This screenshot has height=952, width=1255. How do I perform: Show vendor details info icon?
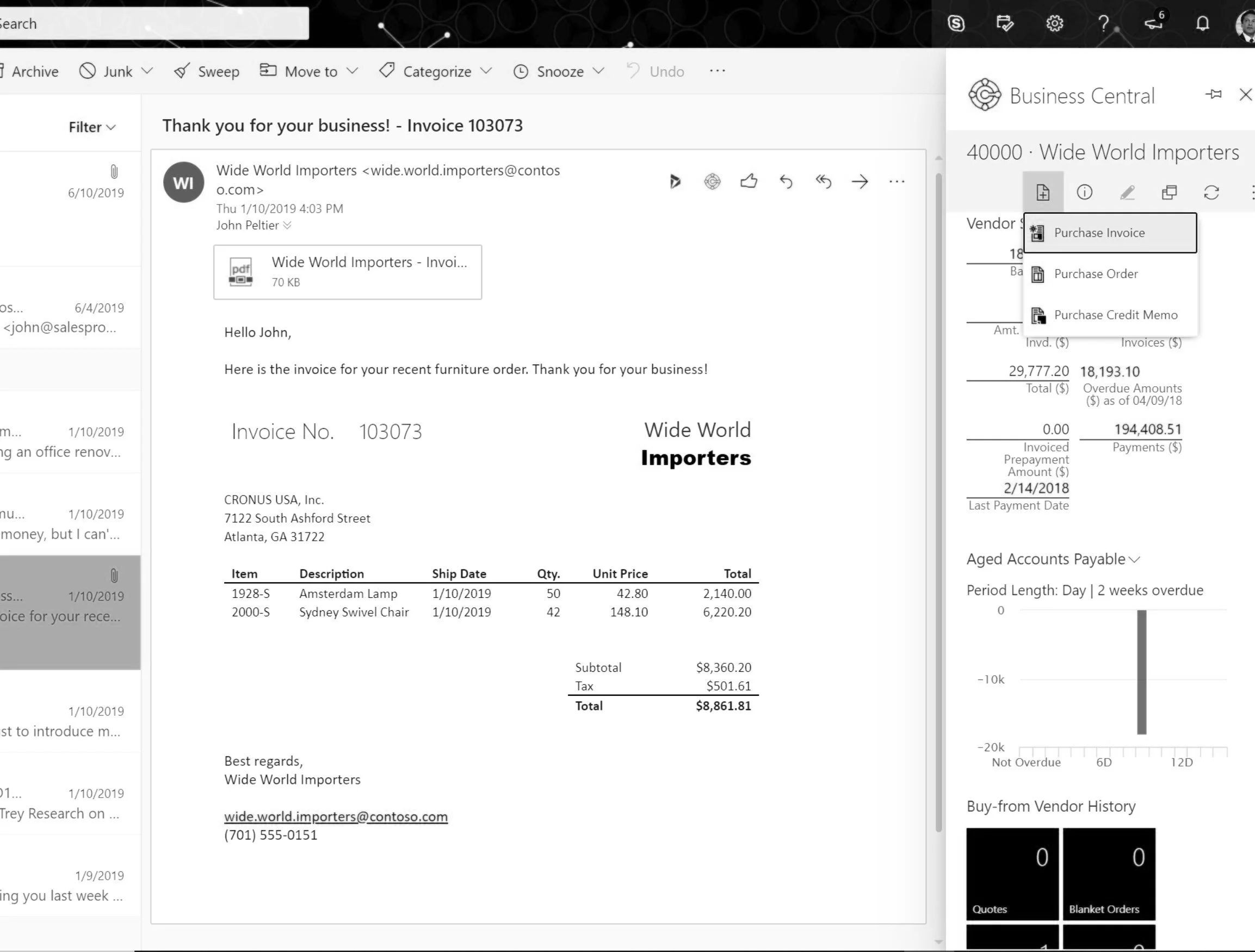[x=1084, y=193]
